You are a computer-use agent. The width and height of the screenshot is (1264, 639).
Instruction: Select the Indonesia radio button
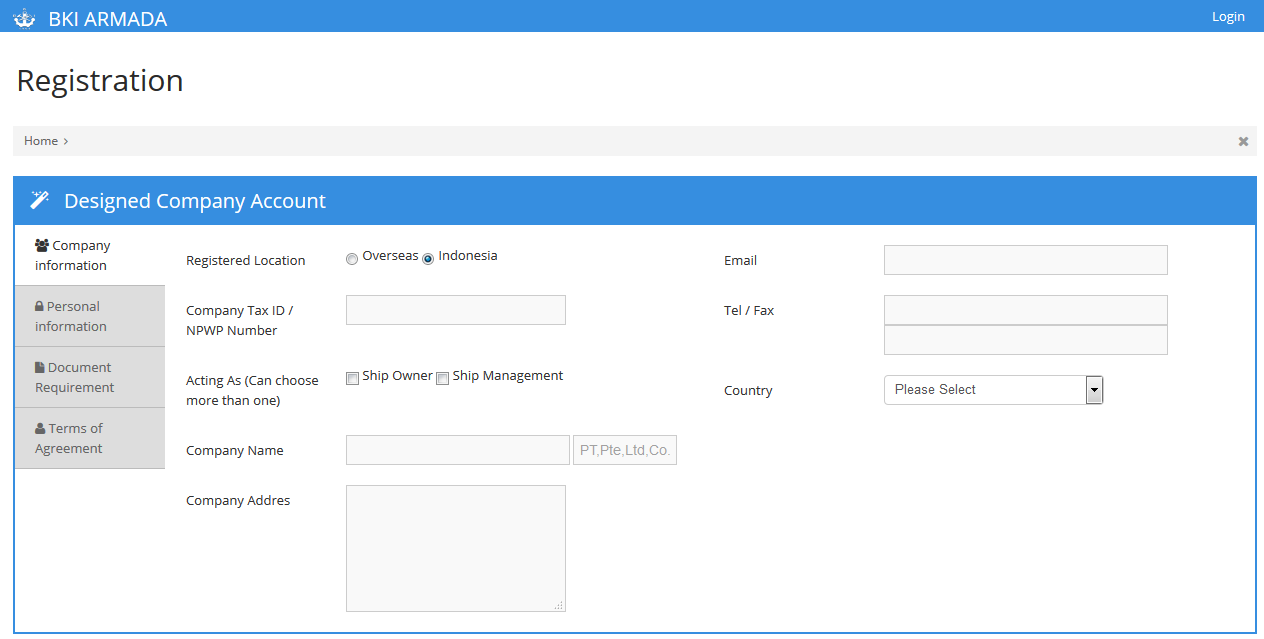pyautogui.click(x=428, y=260)
